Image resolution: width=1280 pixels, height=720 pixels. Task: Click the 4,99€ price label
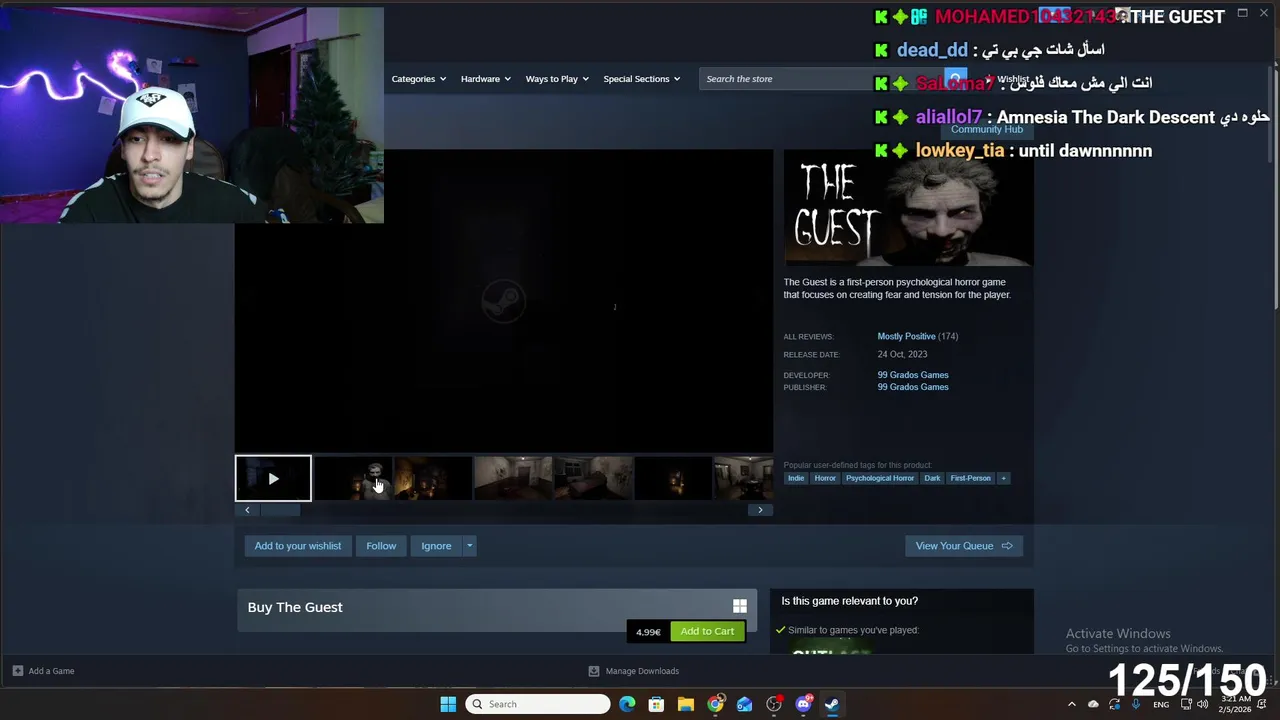pos(648,632)
